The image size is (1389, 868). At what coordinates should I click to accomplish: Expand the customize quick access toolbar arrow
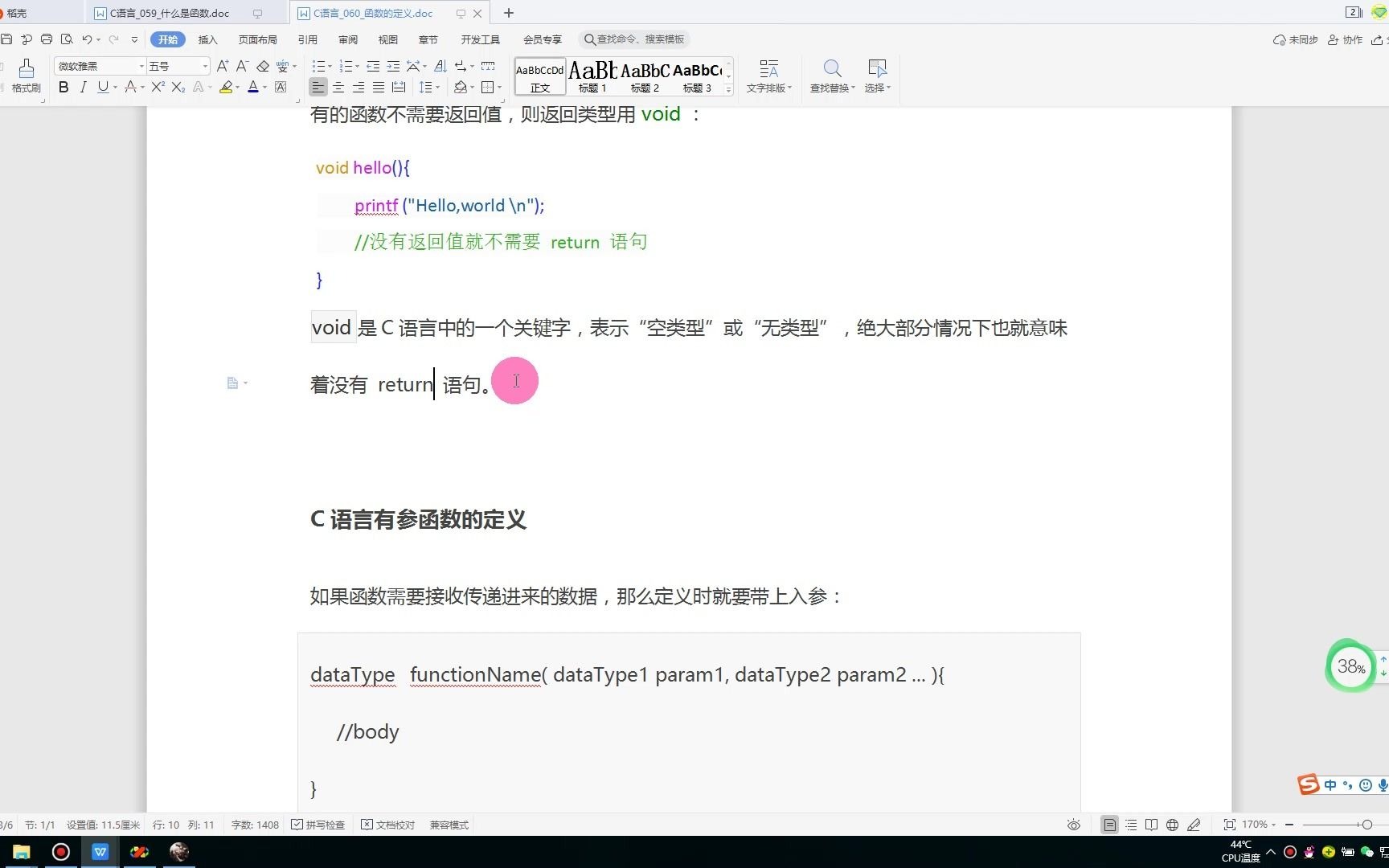134,39
